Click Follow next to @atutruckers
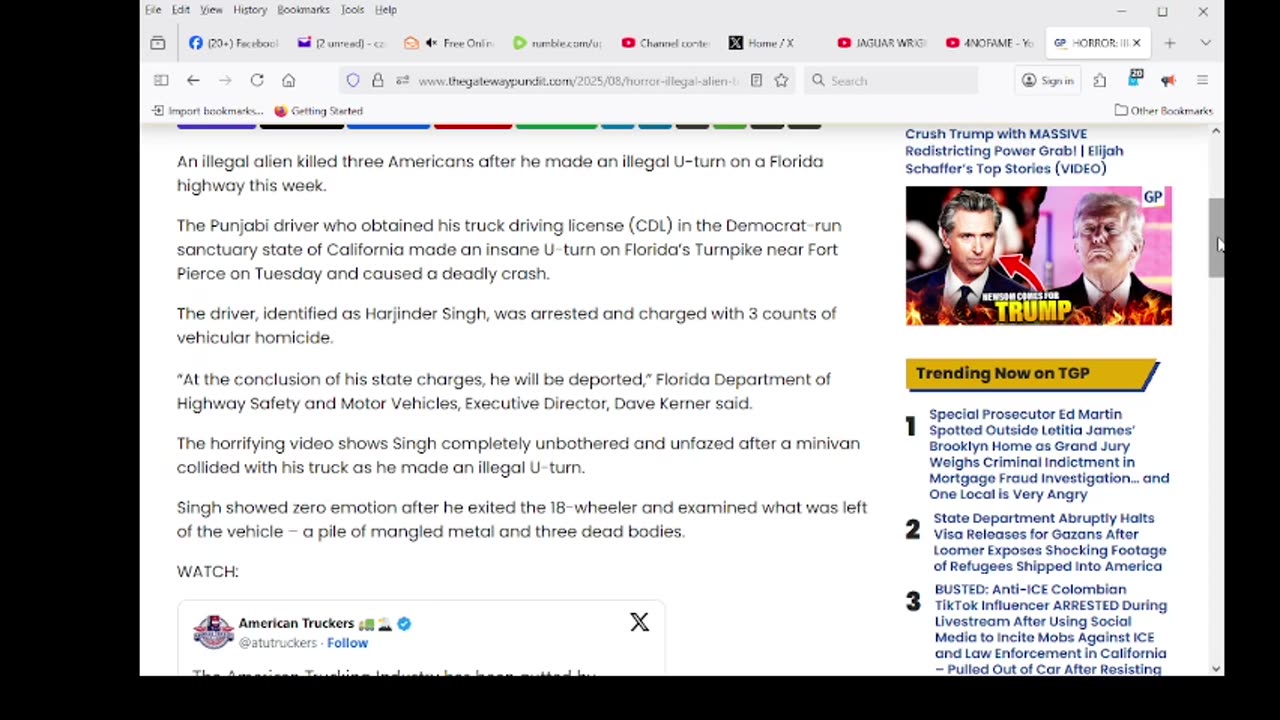 tap(347, 643)
